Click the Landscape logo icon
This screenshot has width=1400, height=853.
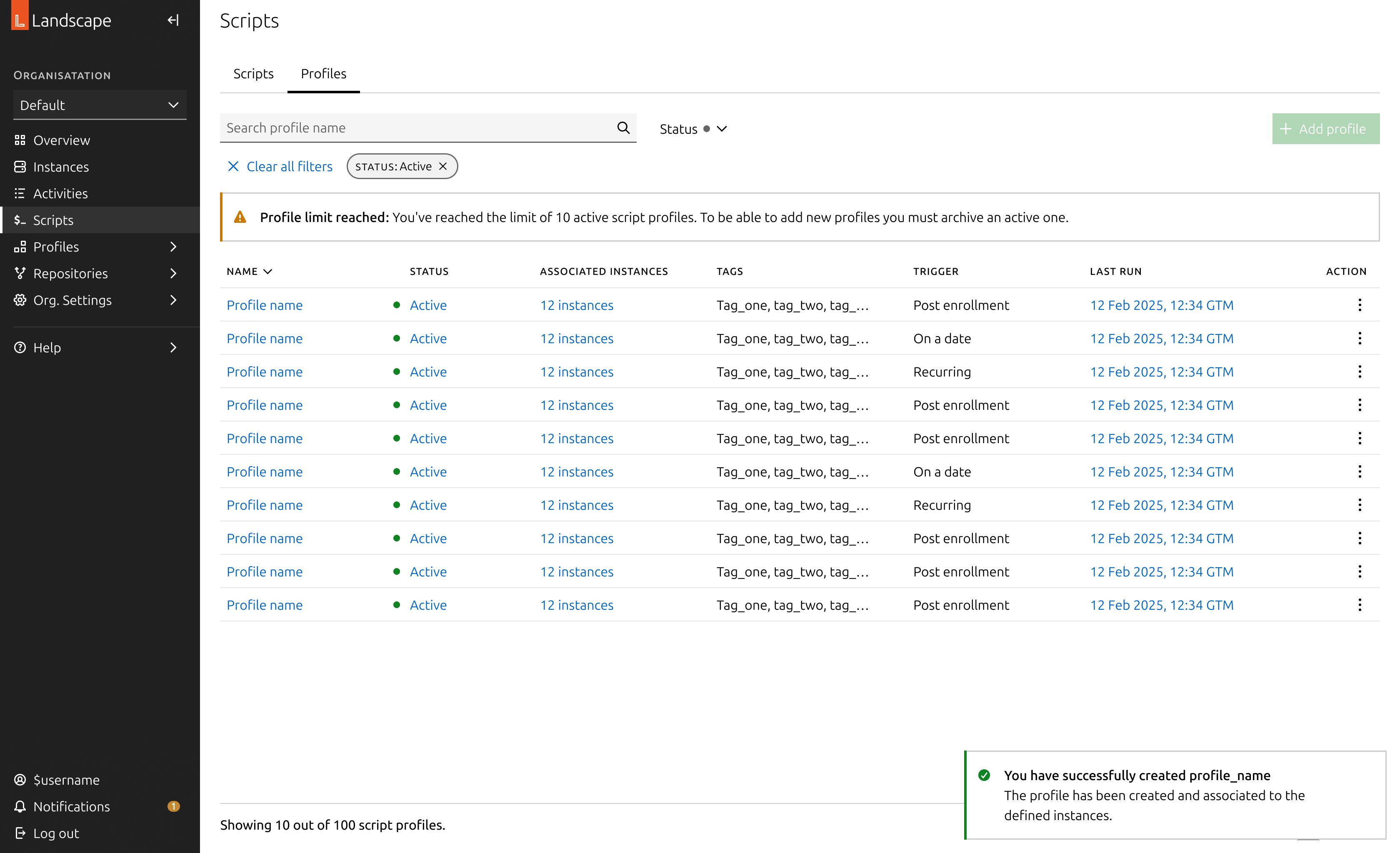pyautogui.click(x=20, y=15)
